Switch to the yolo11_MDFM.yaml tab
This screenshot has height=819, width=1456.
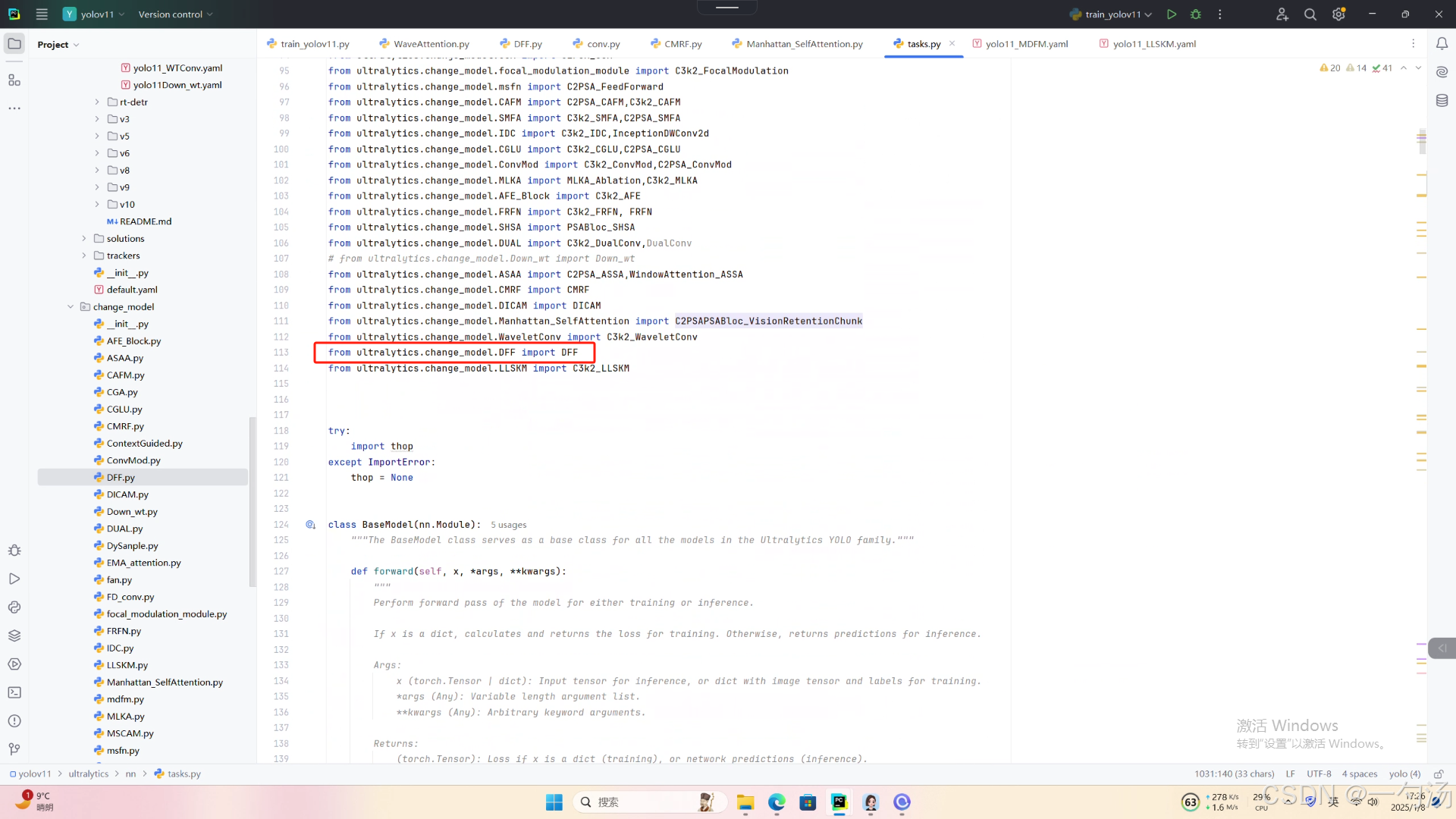pos(1026,44)
